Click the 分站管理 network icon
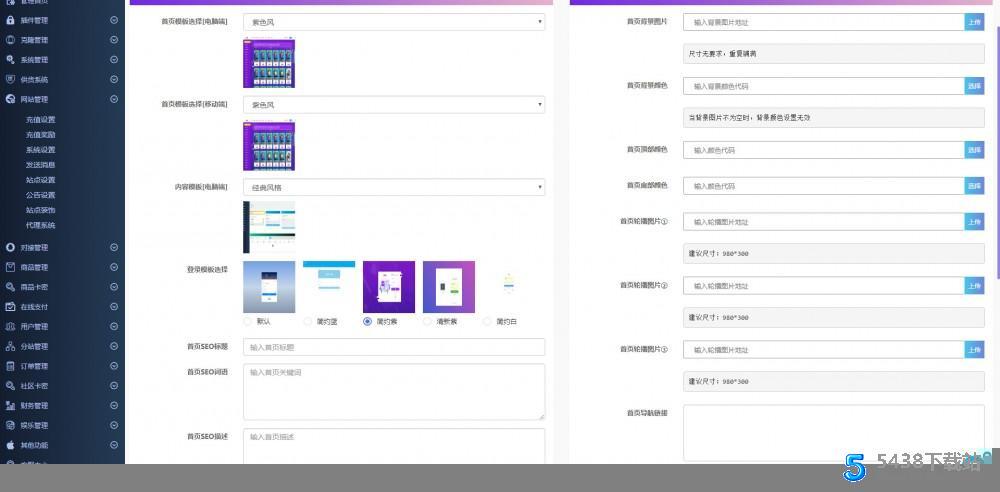 pyautogui.click(x=10, y=347)
